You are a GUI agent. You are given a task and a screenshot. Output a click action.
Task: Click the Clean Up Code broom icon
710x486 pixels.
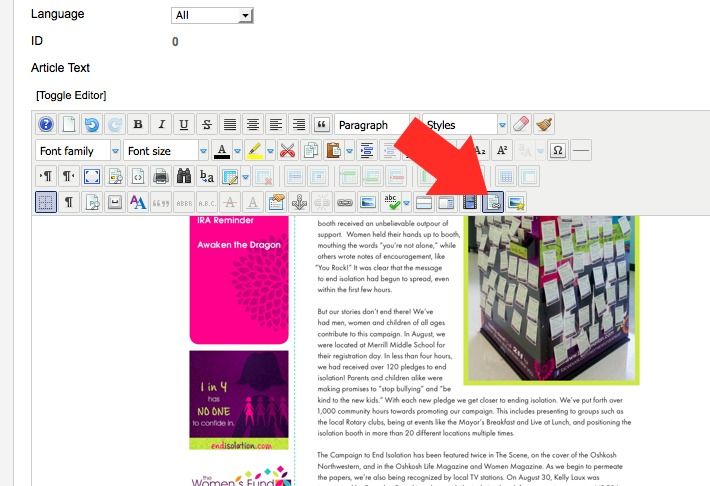coord(544,125)
